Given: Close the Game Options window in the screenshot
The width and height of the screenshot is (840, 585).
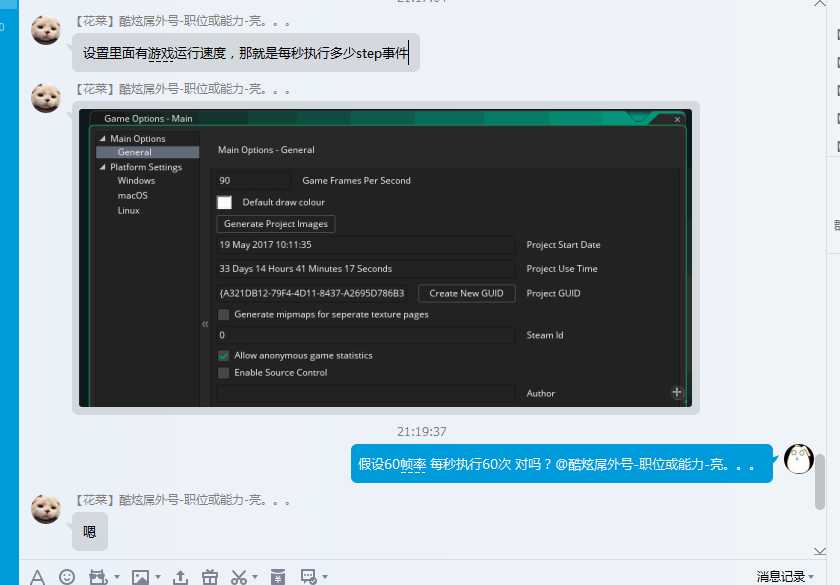Looking at the screenshot, I should click(x=677, y=119).
